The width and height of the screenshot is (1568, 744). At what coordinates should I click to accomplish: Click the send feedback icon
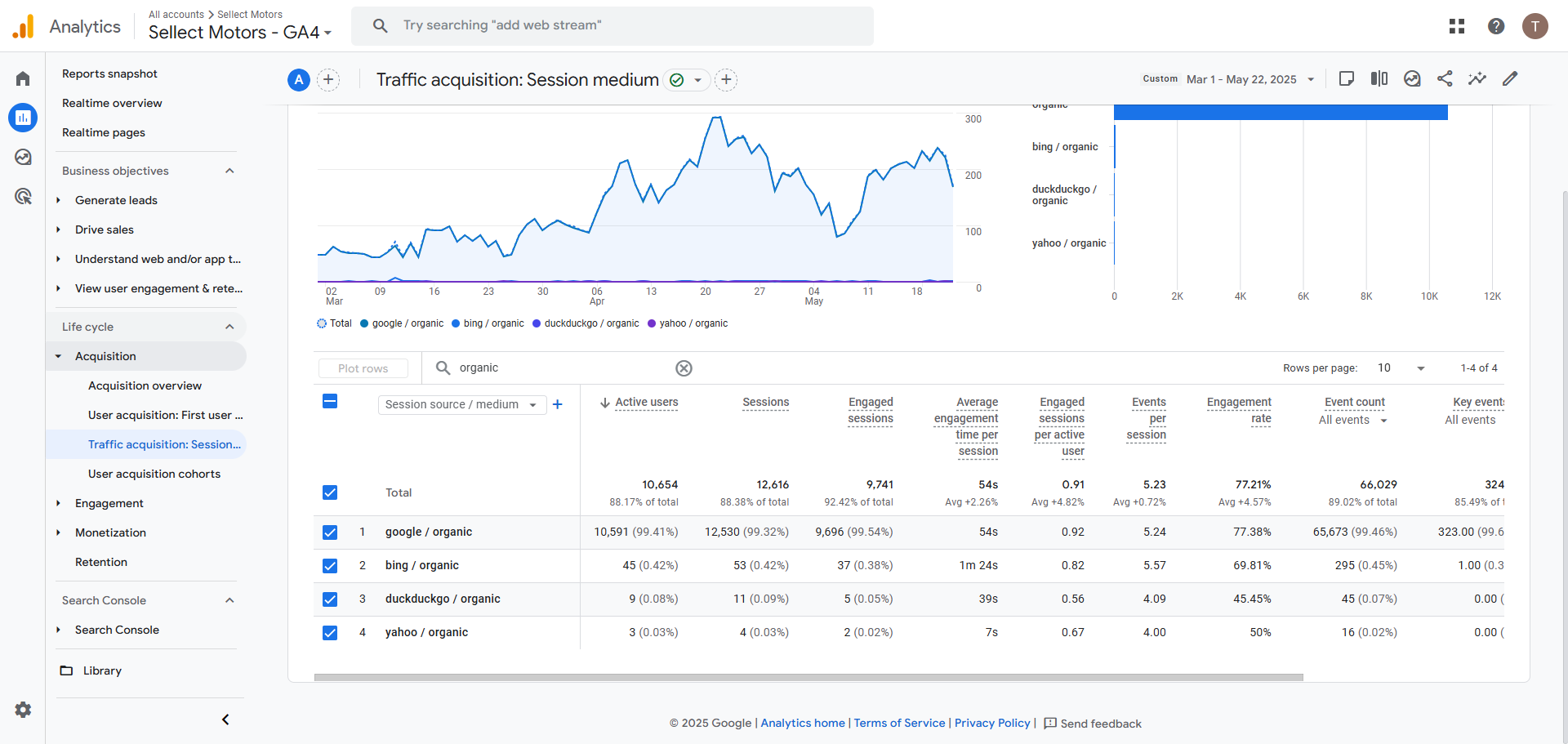click(x=1050, y=724)
